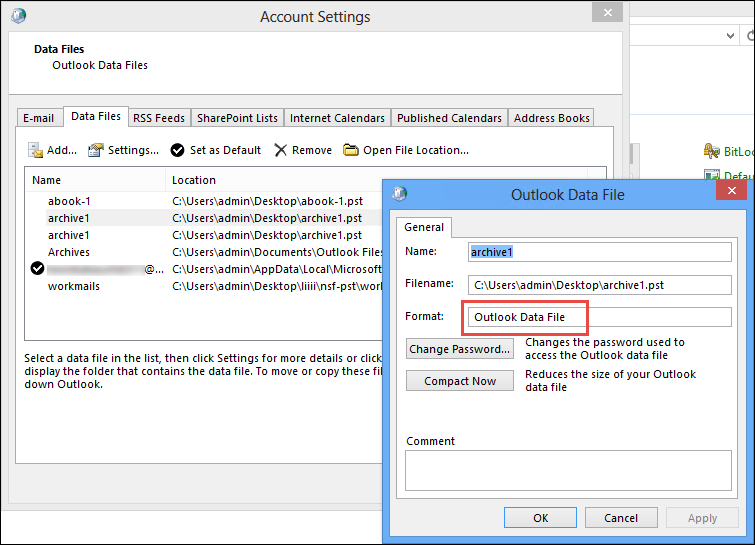Click the Compact Now button
The height and width of the screenshot is (545, 755).
tap(459, 381)
